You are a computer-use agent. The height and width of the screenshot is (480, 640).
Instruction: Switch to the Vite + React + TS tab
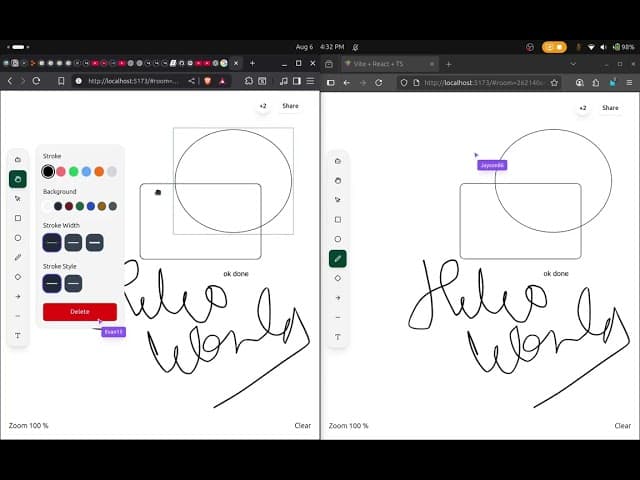[390, 64]
